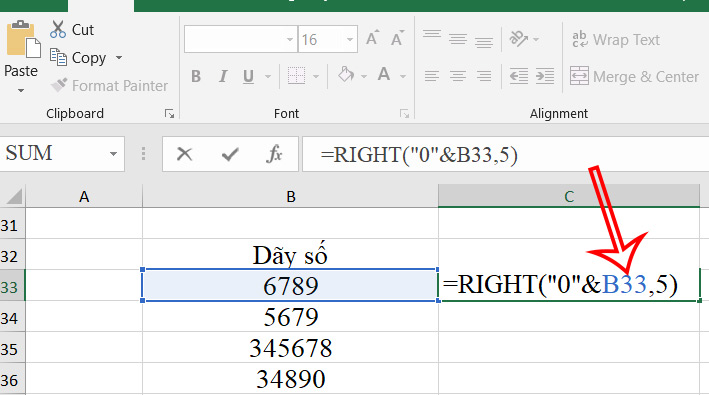The width and height of the screenshot is (709, 395).
Task: Center text horizontally
Action: point(458,76)
